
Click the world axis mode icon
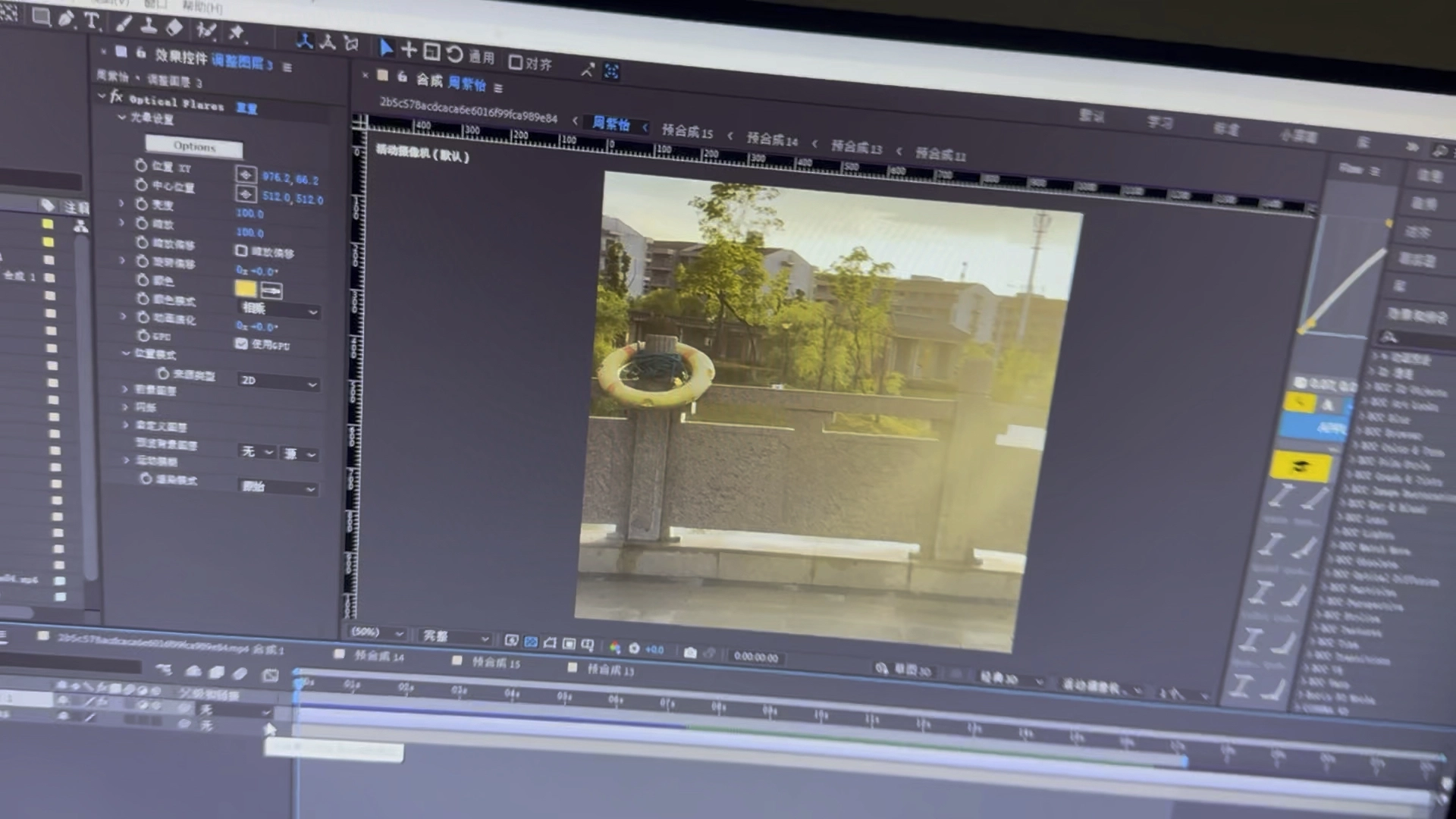point(328,42)
